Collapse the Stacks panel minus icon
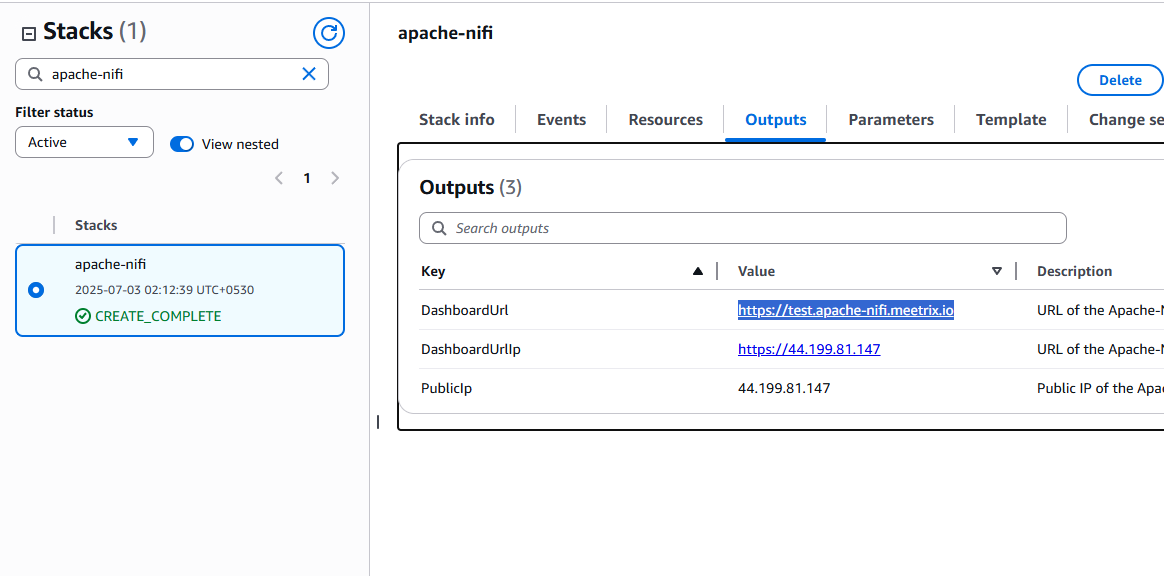Image resolution: width=1164 pixels, height=576 pixels. pyautogui.click(x=29, y=33)
